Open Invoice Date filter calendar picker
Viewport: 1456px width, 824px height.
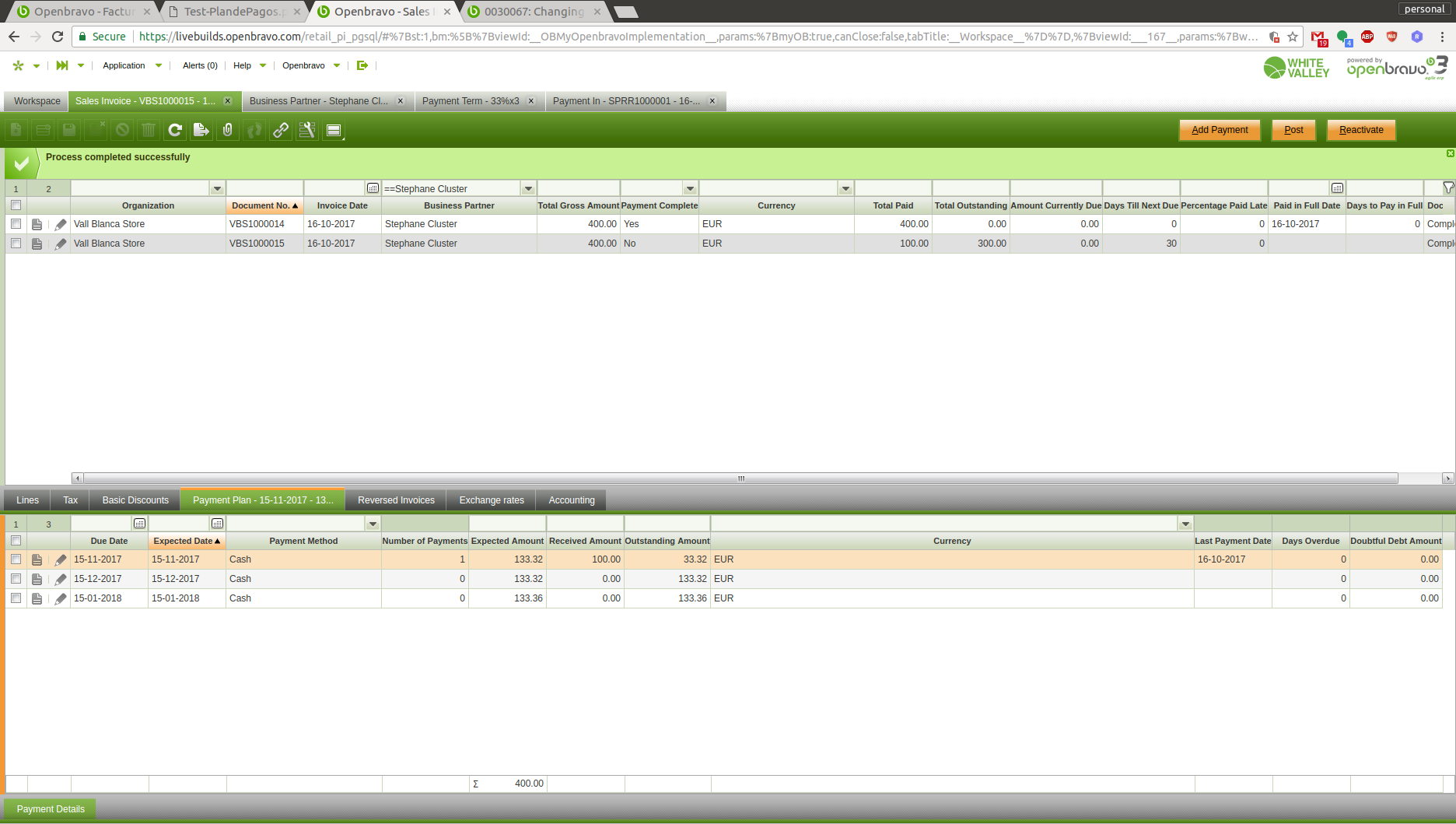point(373,188)
